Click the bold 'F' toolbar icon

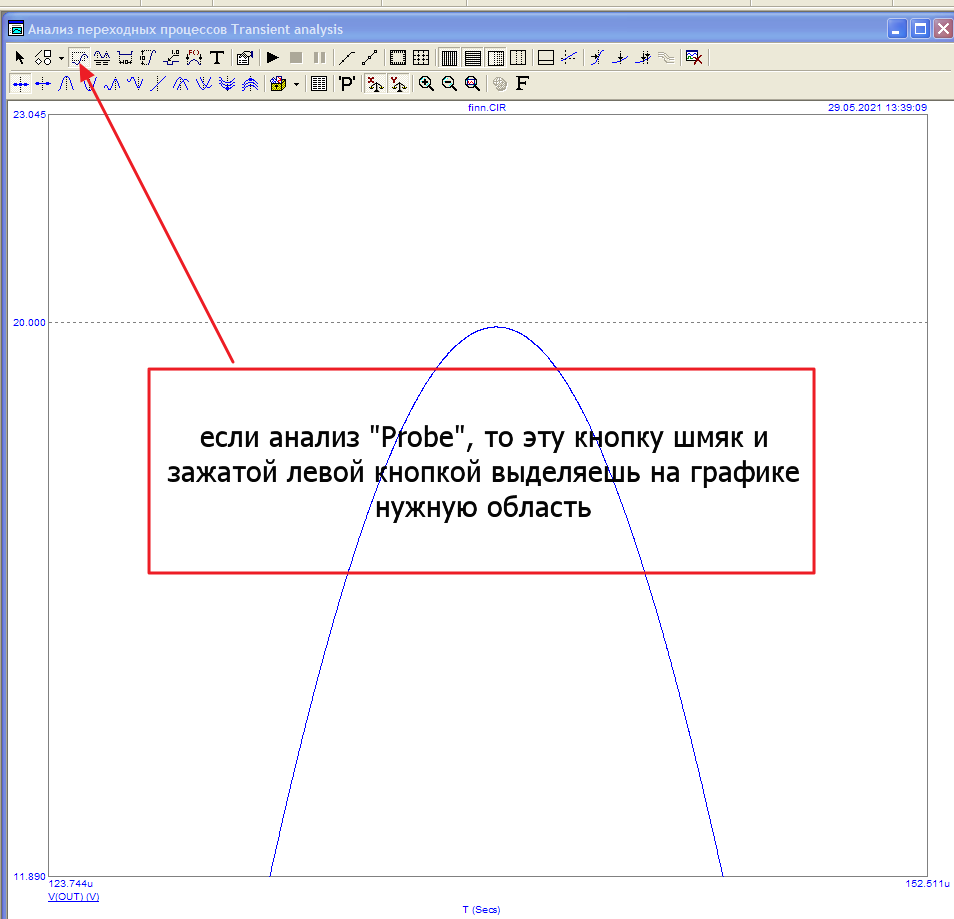(x=522, y=85)
